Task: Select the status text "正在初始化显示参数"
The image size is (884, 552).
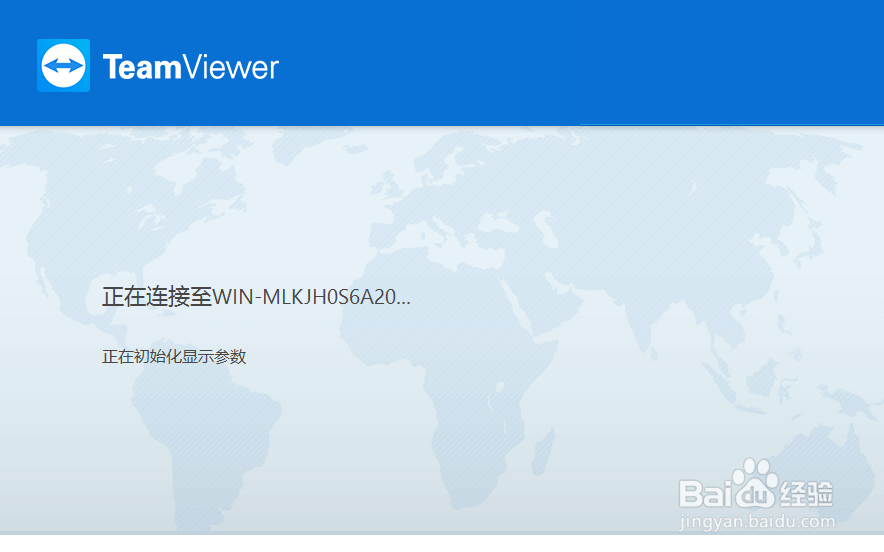Action: (174, 356)
